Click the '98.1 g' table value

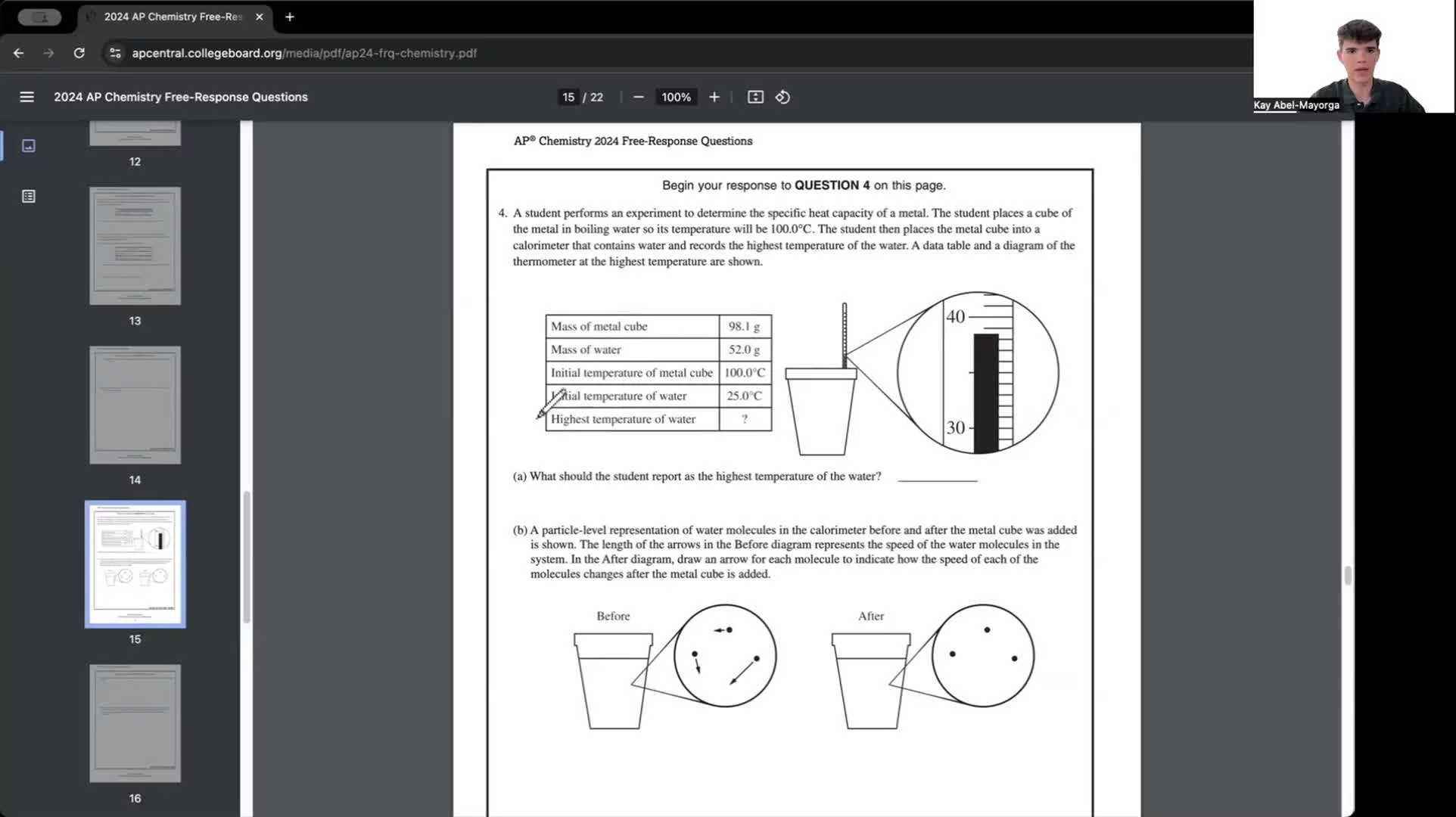745,327
